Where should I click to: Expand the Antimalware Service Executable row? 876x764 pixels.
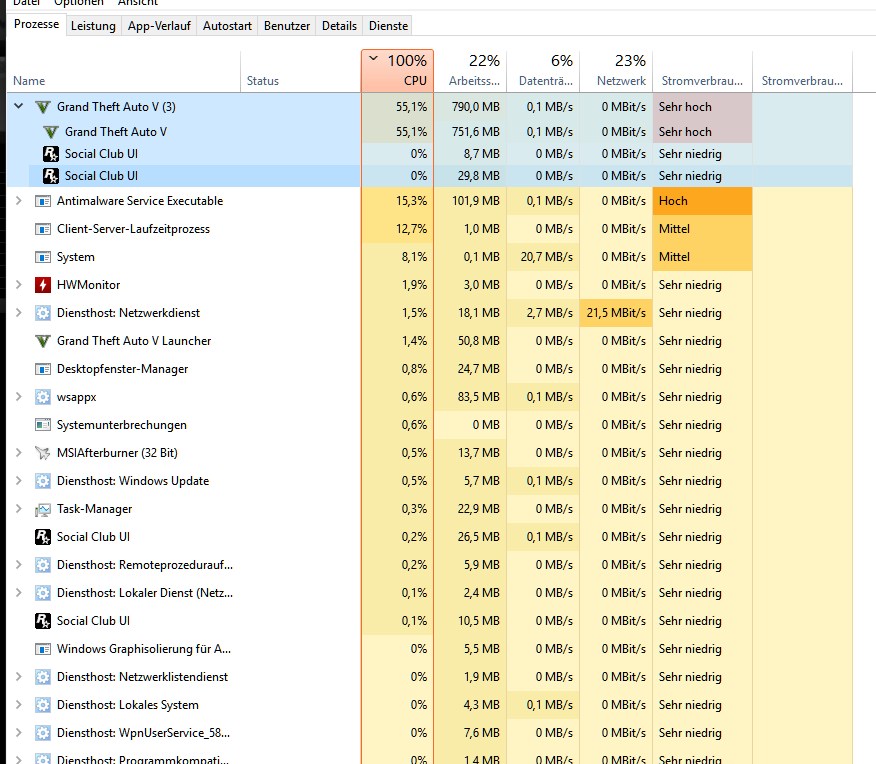[18, 200]
